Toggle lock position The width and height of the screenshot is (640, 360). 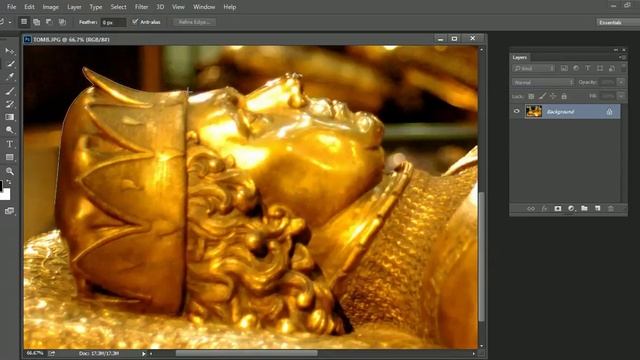pos(553,96)
